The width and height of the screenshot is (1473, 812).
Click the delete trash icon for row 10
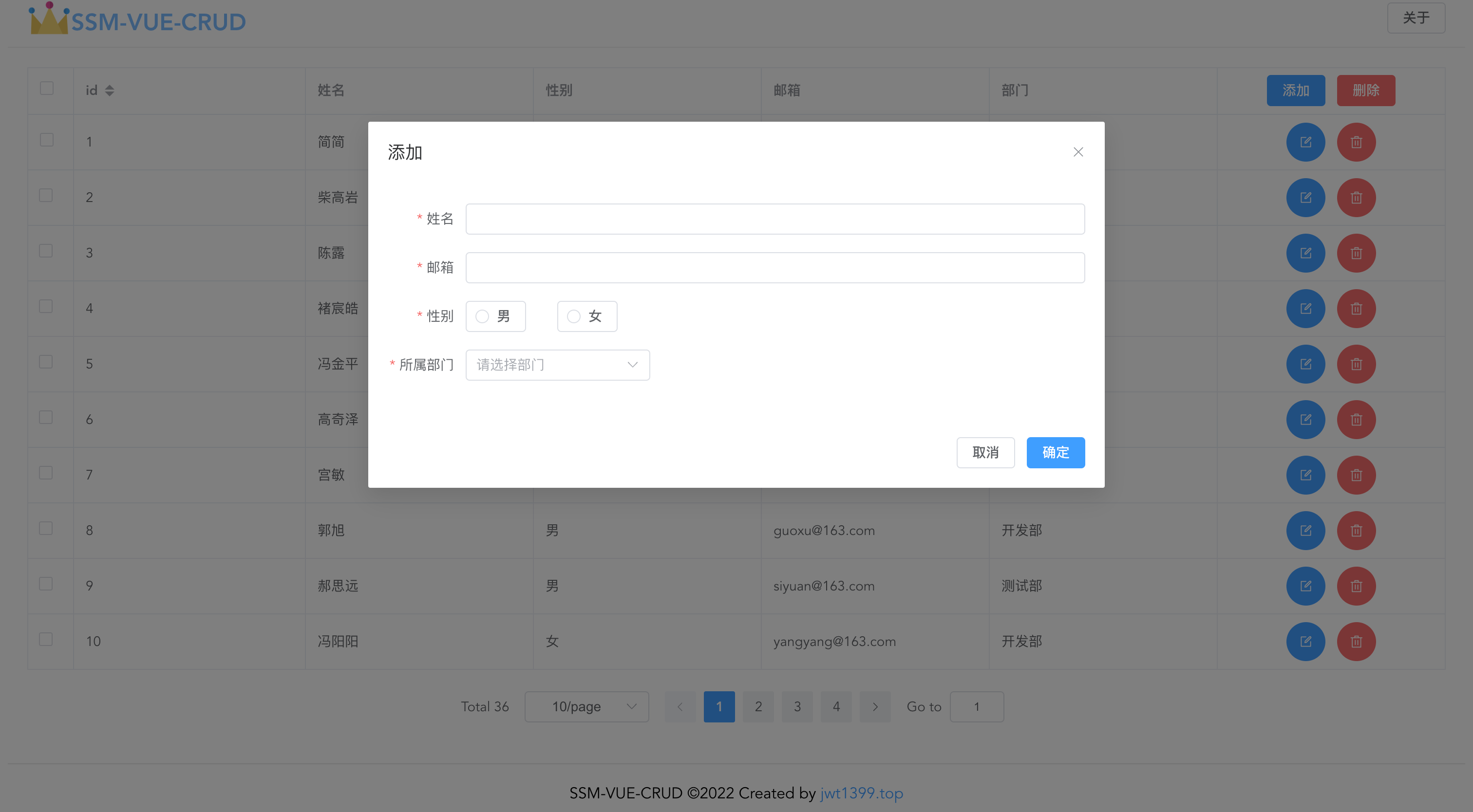tap(1356, 641)
